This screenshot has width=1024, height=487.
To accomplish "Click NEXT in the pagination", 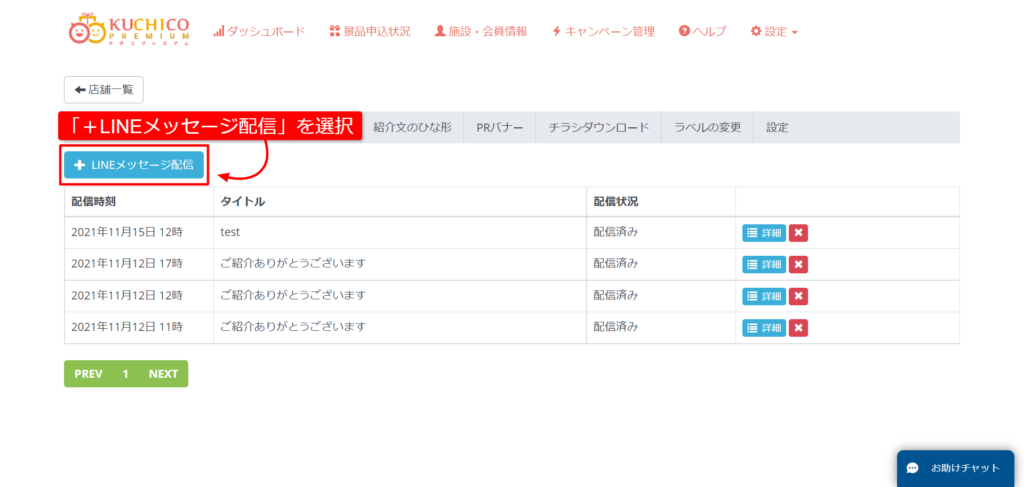I will click(x=163, y=374).
